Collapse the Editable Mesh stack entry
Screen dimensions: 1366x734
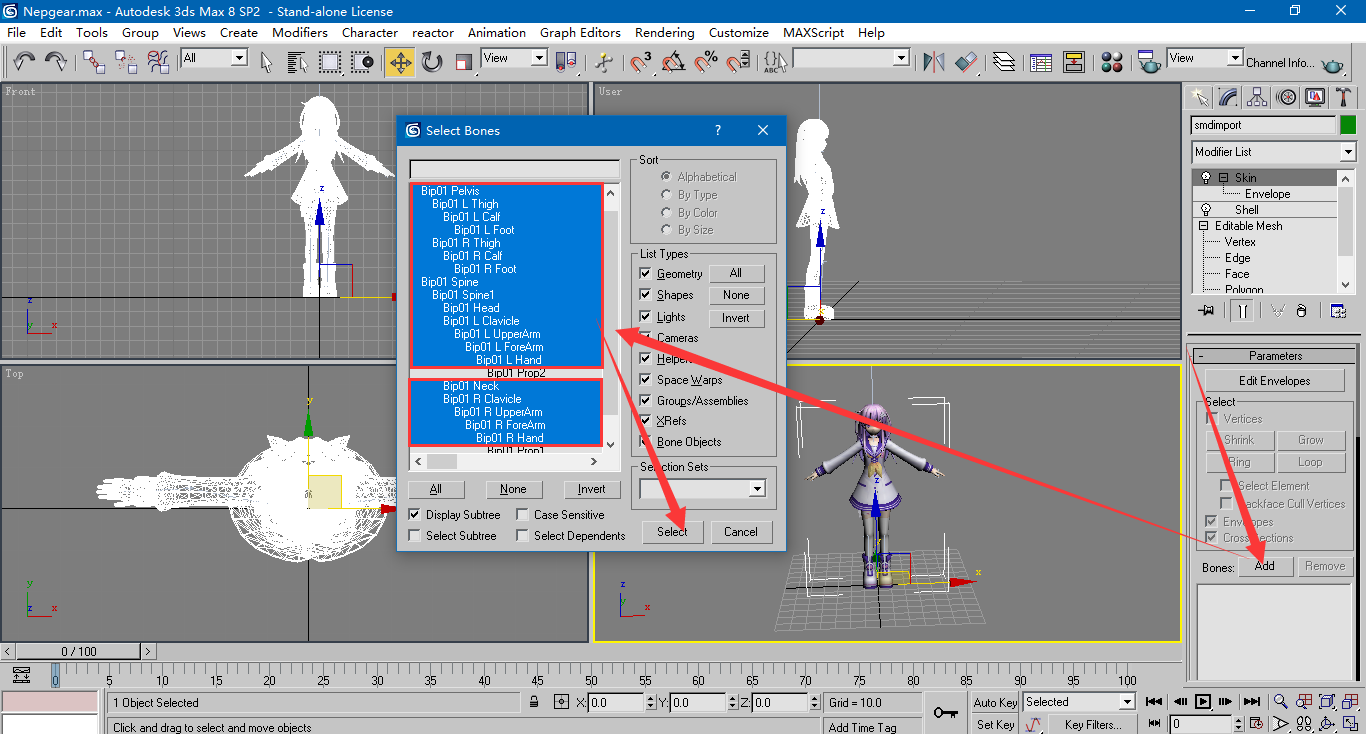point(1205,226)
